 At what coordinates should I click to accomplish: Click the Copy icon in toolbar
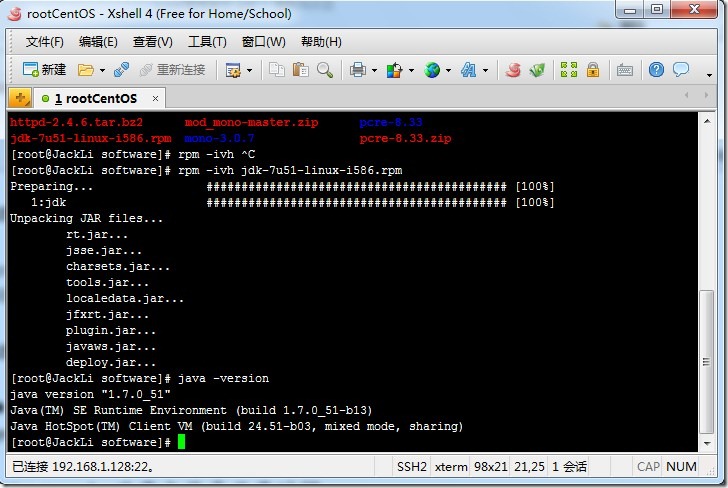pyautogui.click(x=277, y=70)
